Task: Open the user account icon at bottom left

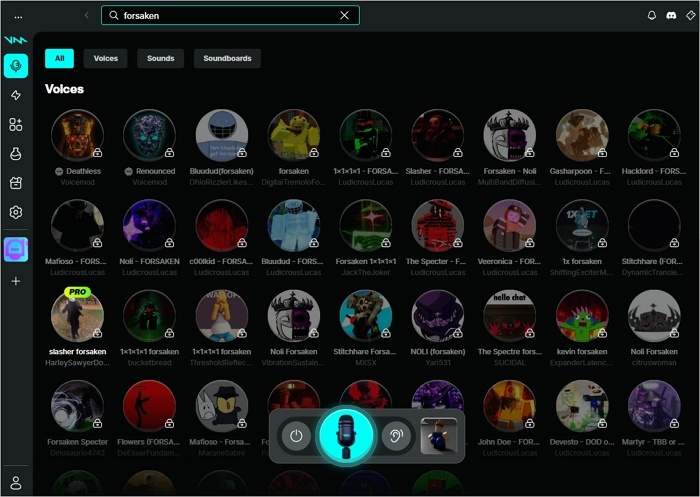Action: click(x=16, y=482)
